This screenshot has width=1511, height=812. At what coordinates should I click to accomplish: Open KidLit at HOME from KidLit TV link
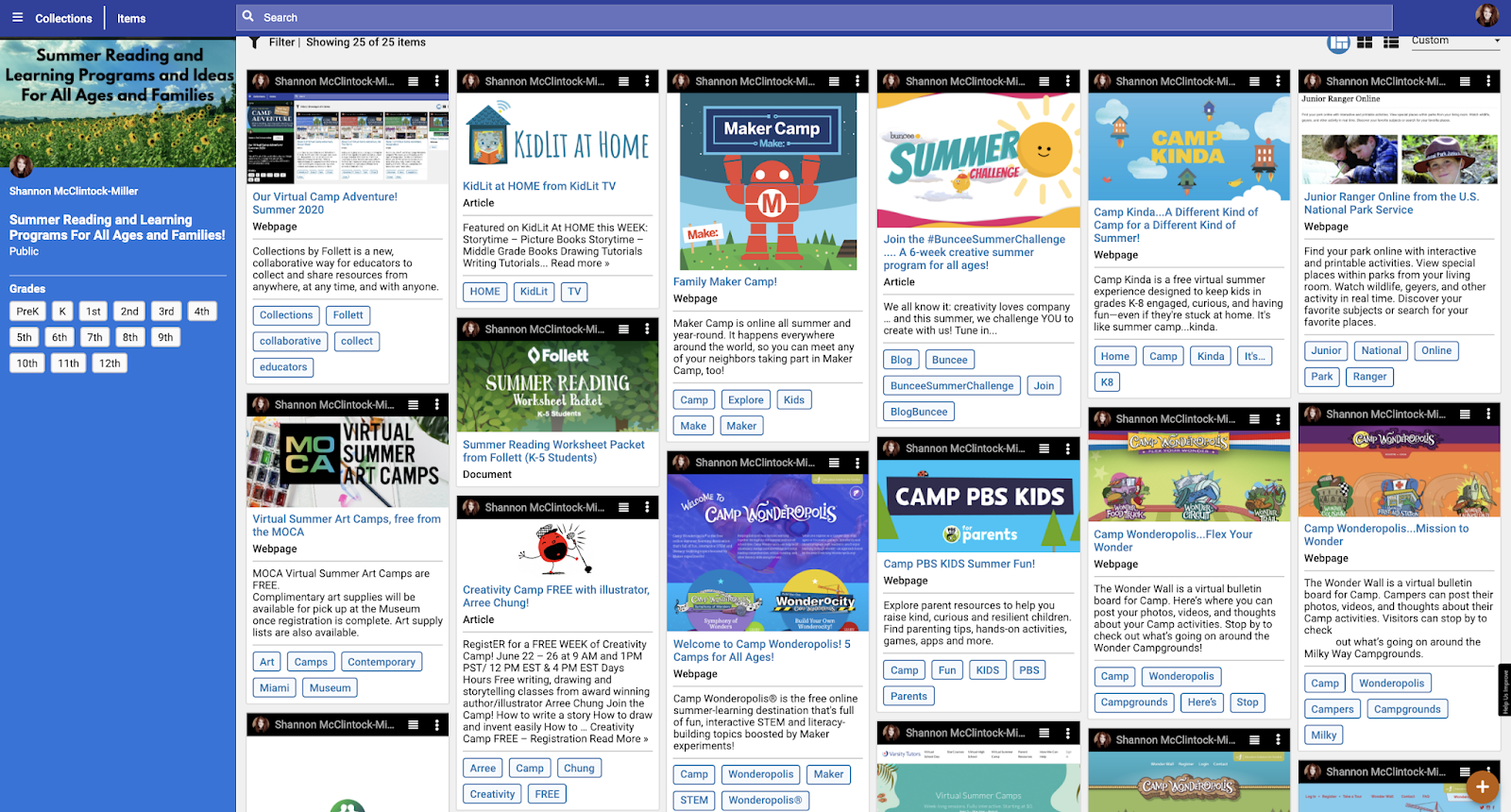tap(539, 186)
